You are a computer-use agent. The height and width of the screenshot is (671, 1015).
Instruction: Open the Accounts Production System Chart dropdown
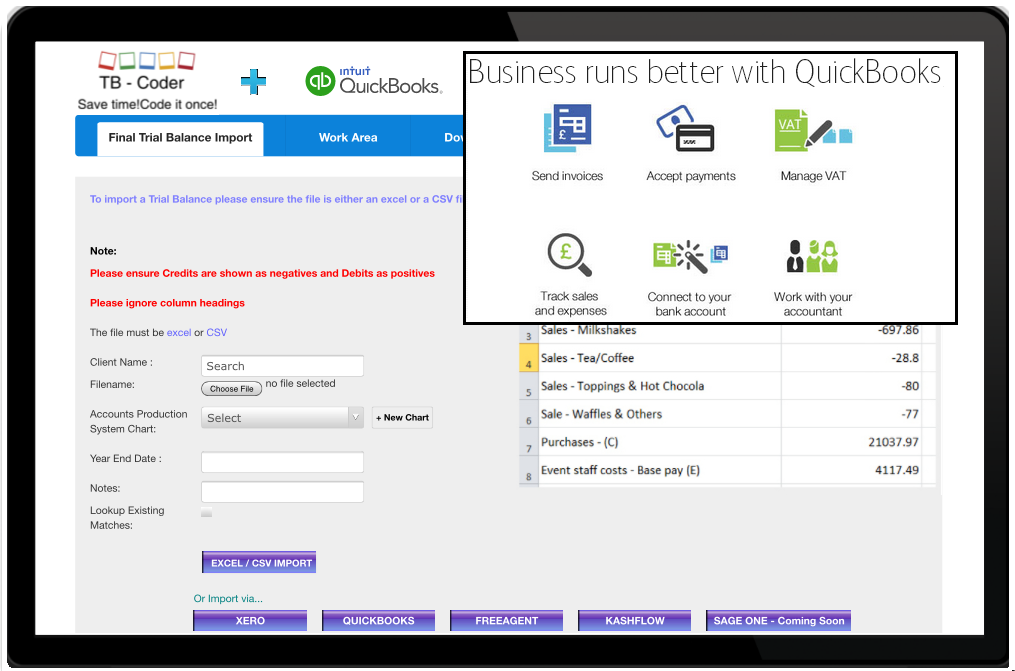(281, 417)
